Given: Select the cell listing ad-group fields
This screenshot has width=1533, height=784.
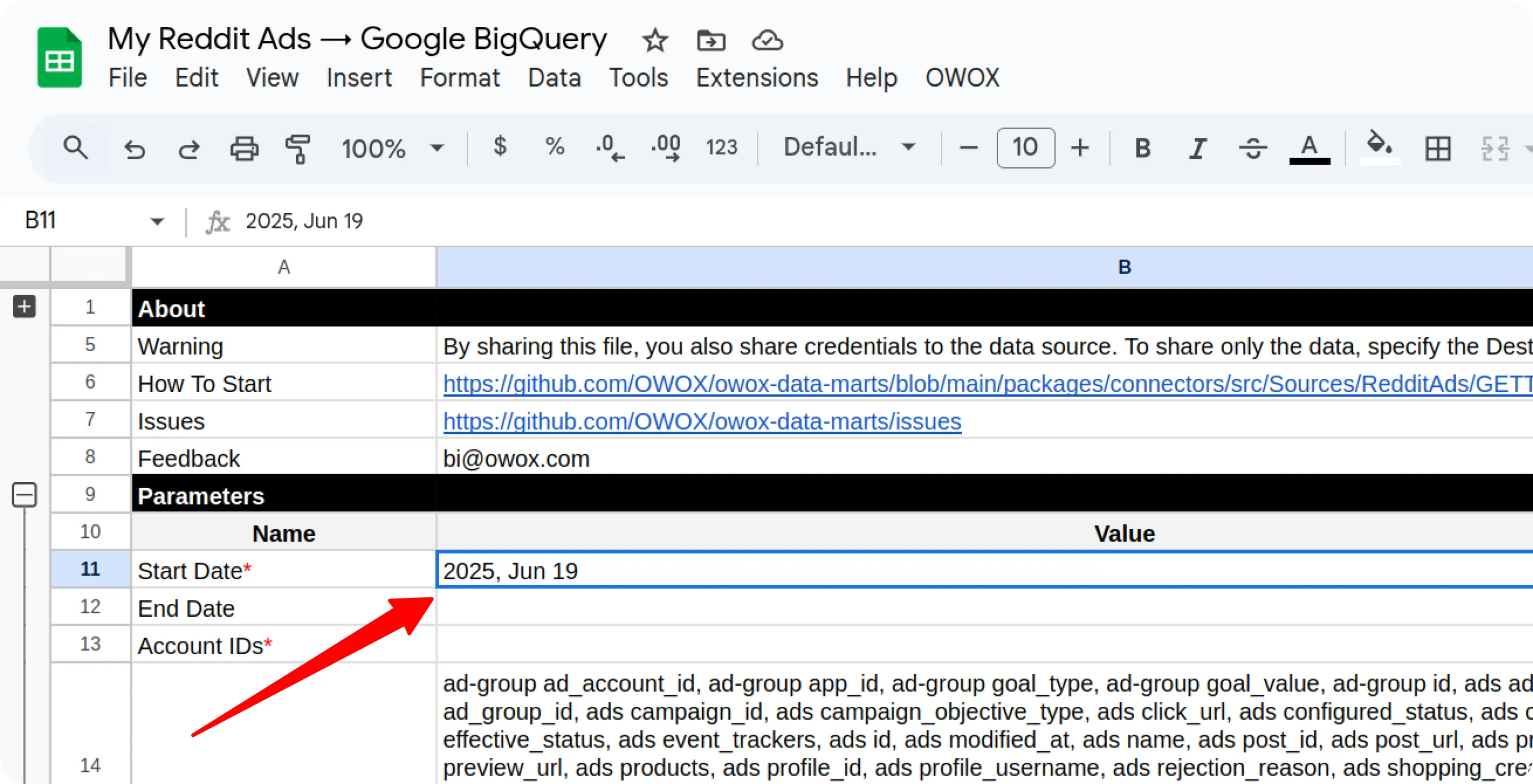Looking at the screenshot, I should coord(984,723).
